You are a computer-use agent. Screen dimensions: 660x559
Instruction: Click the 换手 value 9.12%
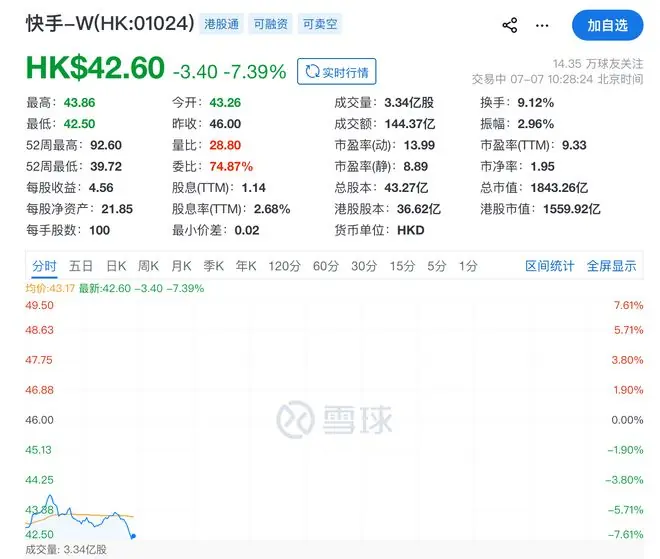(535, 102)
